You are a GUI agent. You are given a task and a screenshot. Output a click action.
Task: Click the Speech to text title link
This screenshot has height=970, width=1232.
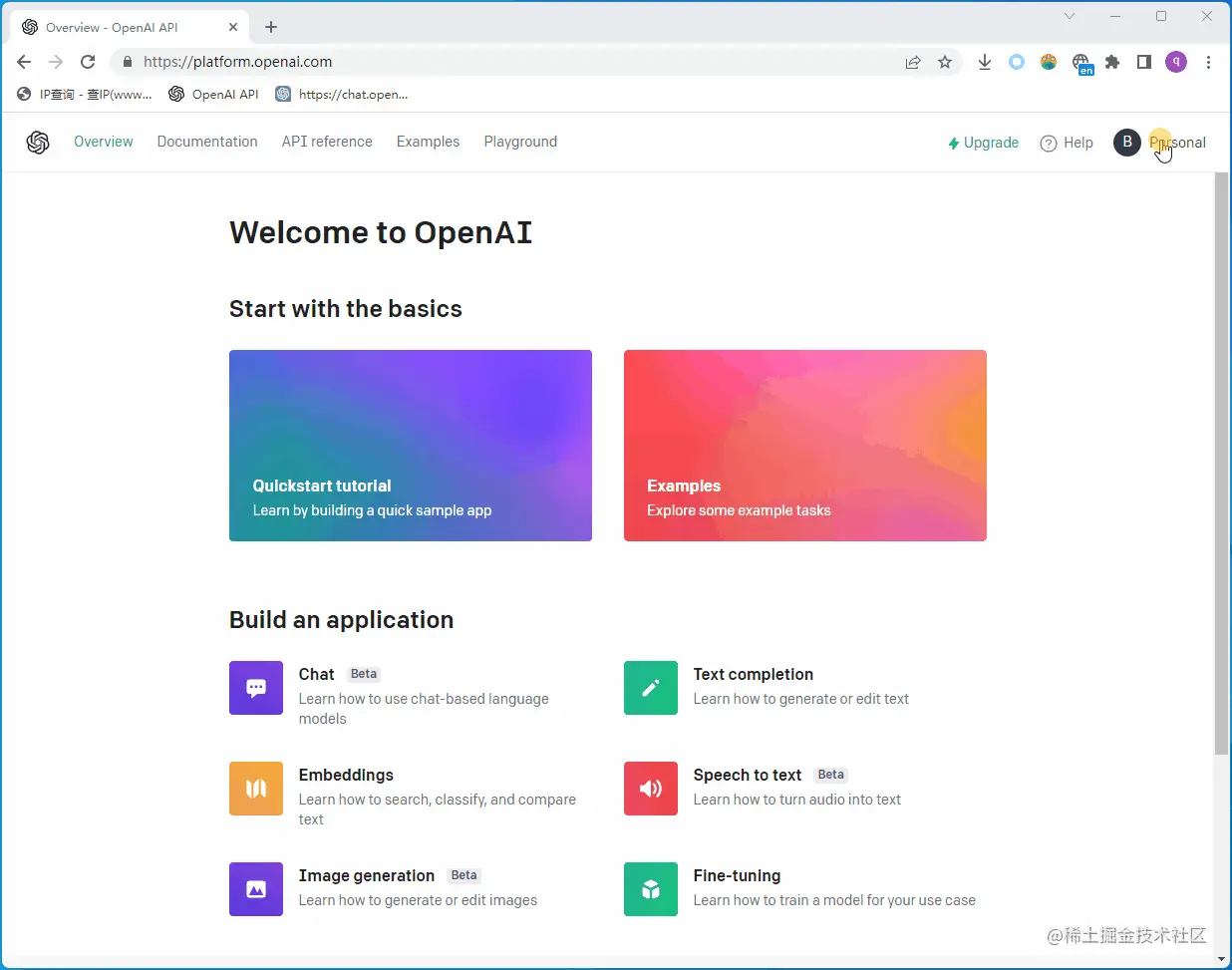tap(748, 775)
